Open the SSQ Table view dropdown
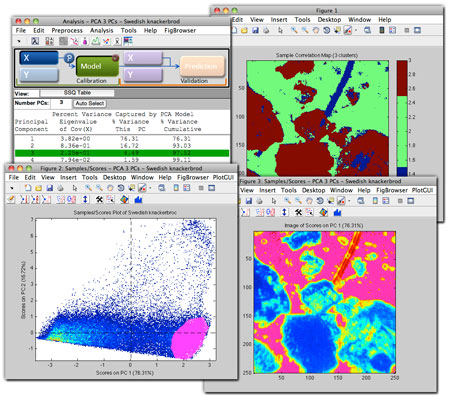450x396 pixels. click(77, 93)
